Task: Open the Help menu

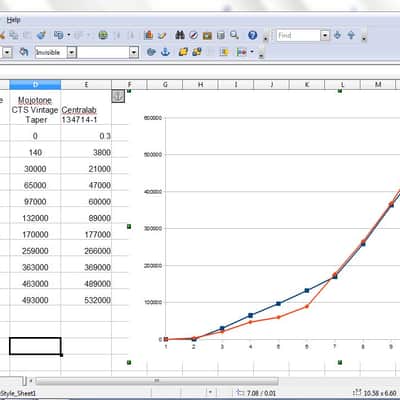Action: click(x=14, y=20)
